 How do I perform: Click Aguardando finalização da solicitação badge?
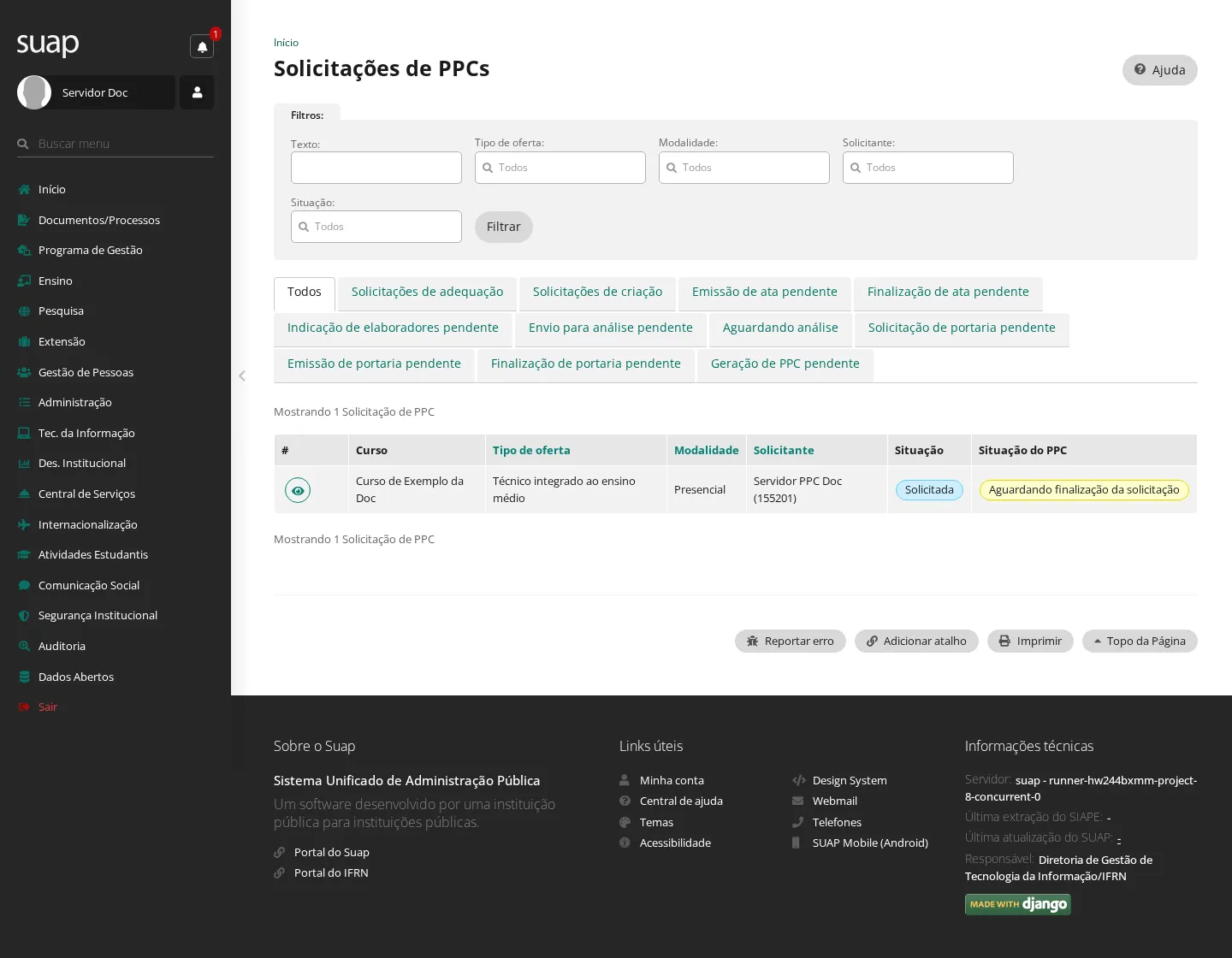point(1084,490)
